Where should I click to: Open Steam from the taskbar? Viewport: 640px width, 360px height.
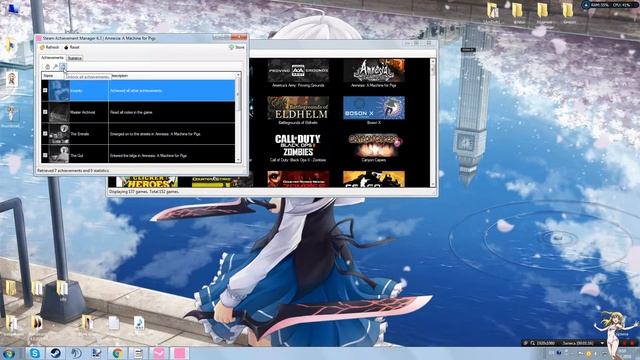point(56,353)
